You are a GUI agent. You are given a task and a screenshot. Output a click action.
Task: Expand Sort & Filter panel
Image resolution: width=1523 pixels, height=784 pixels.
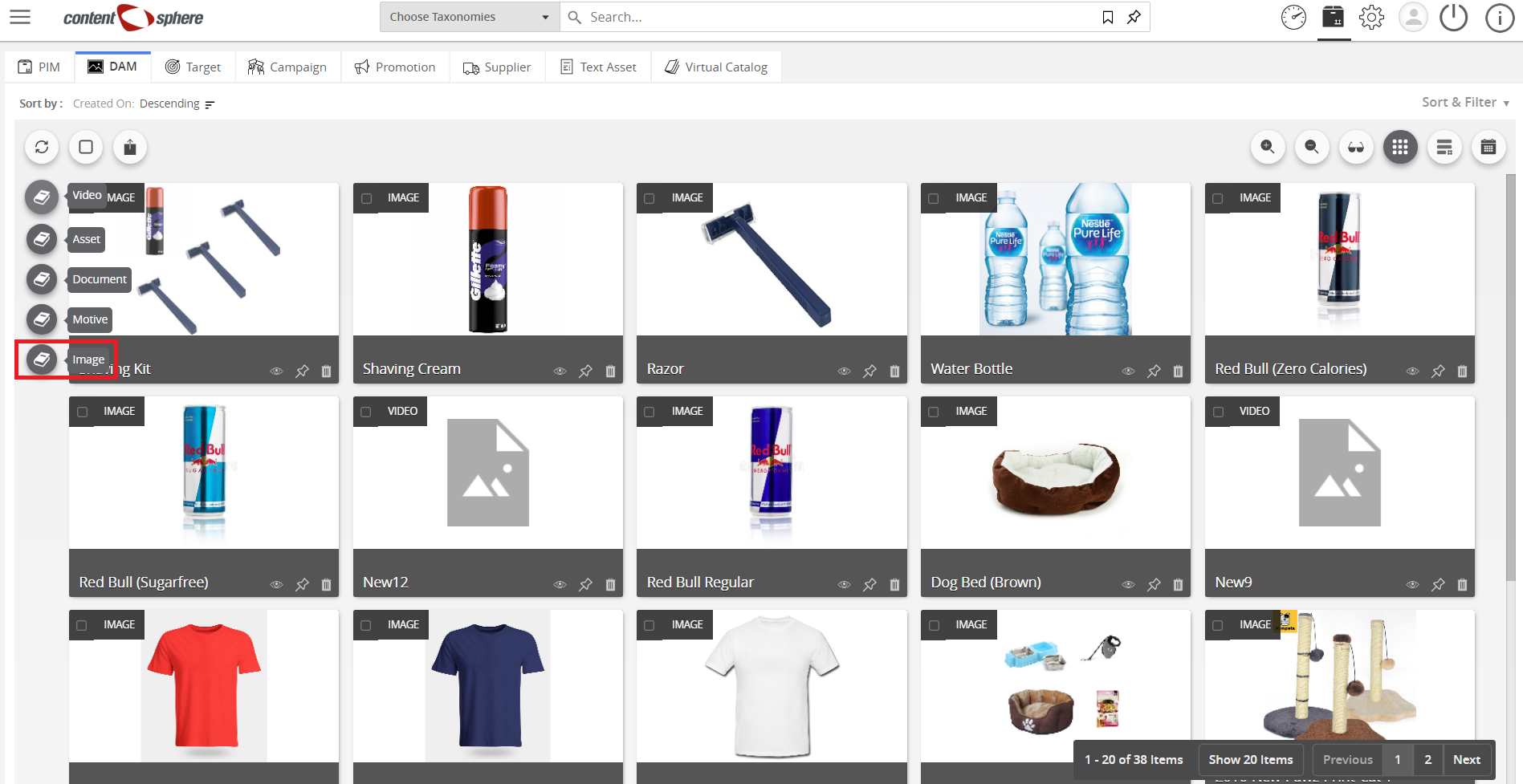click(1465, 103)
